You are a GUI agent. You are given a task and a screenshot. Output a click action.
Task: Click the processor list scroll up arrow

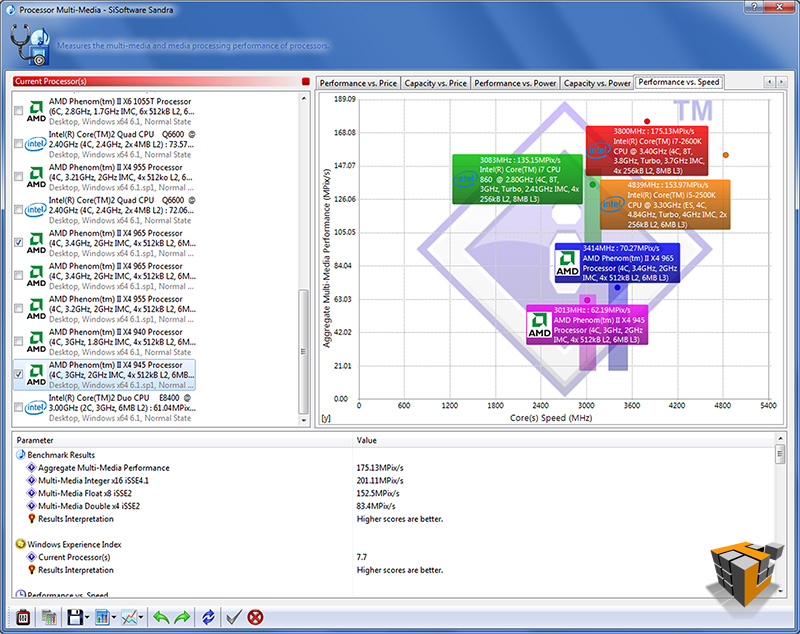tap(304, 98)
